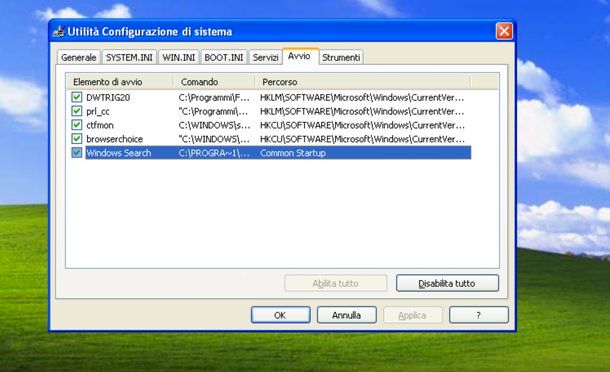The image size is (610, 372).
Task: Select the browserchoice startup item name
Action: tap(114, 139)
